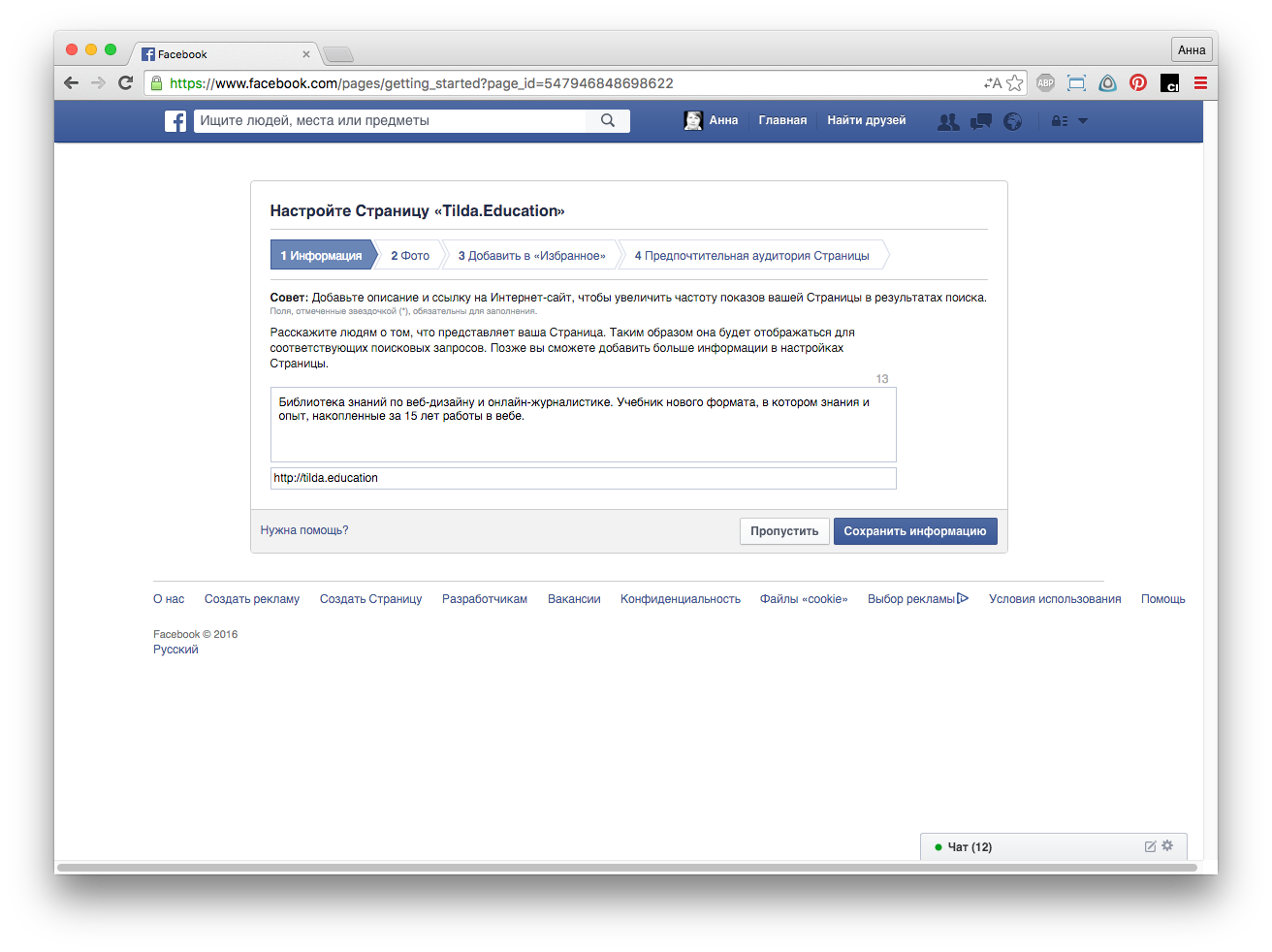Click the Пропустить button

pyautogui.click(x=784, y=531)
